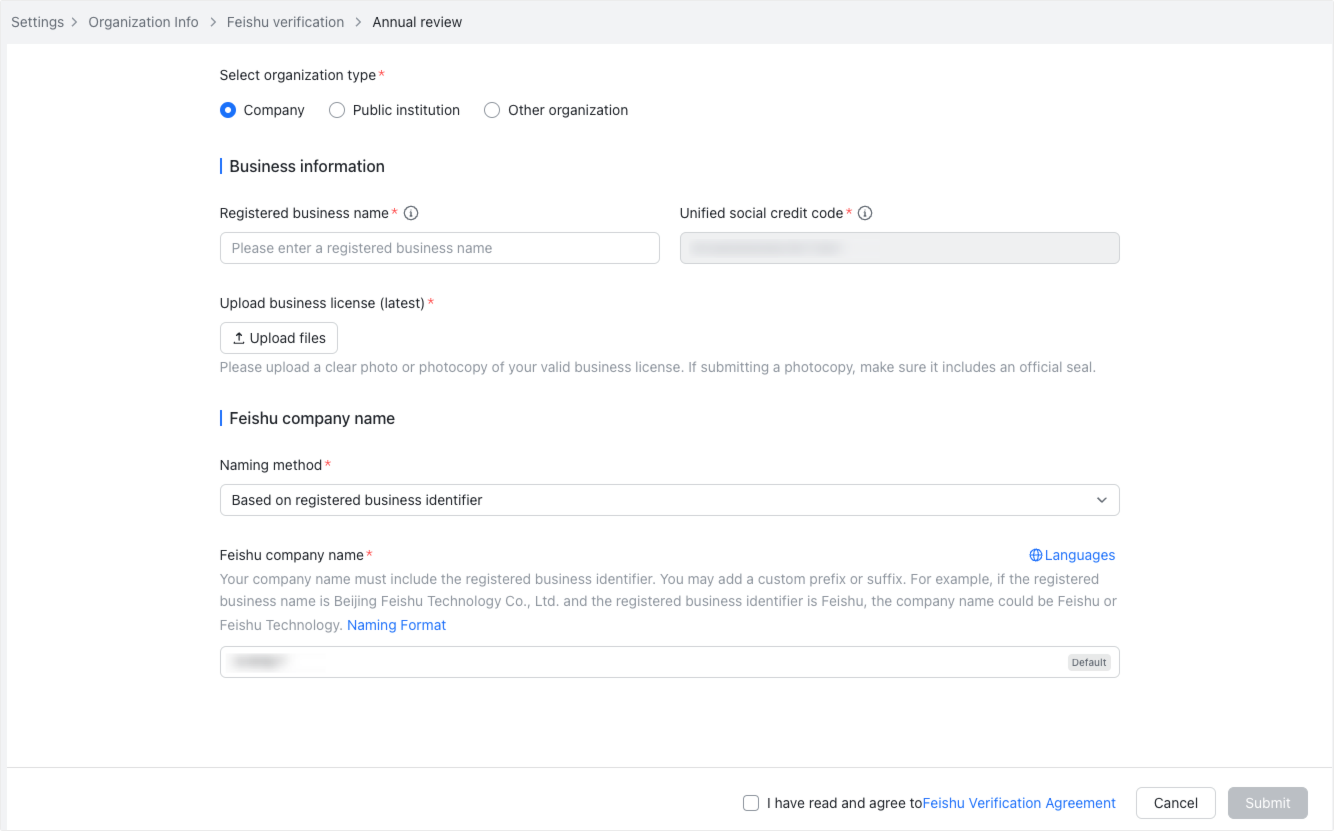Image resolution: width=1334 pixels, height=831 pixels.
Task: Return to Feishu verification breadcrumb
Action: 285,22
